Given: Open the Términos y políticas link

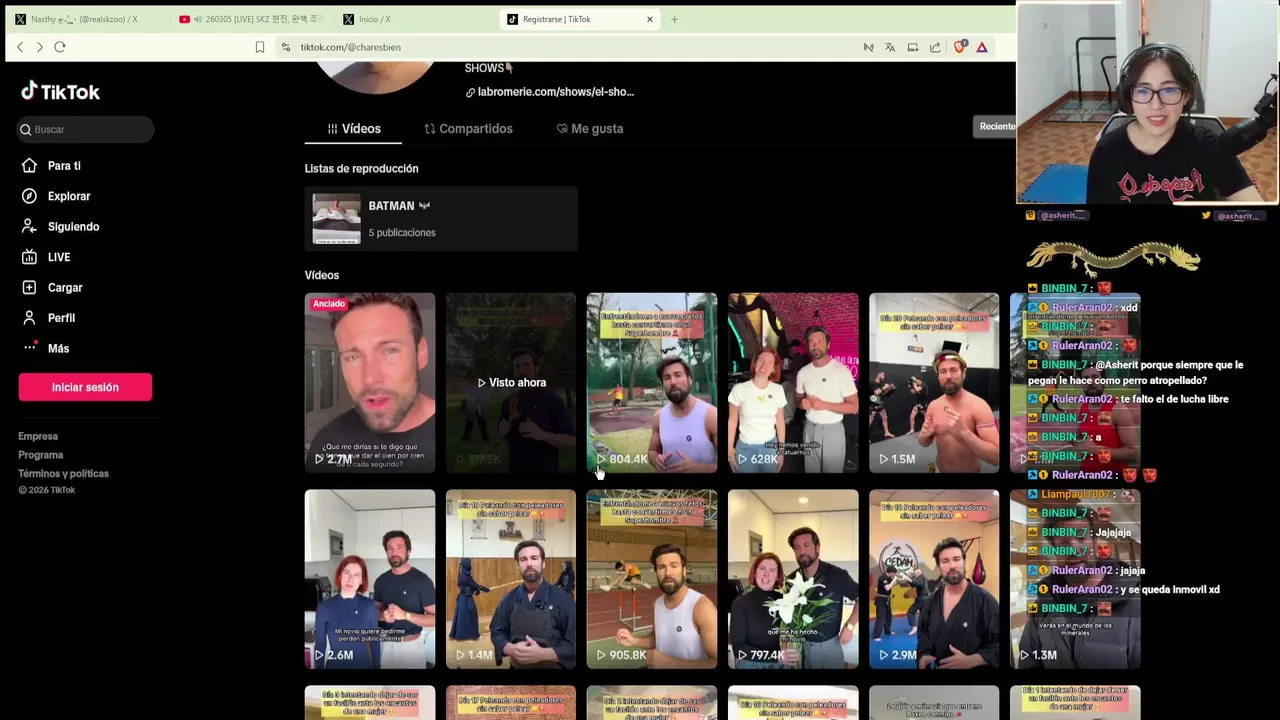Looking at the screenshot, I should pyautogui.click(x=63, y=474).
